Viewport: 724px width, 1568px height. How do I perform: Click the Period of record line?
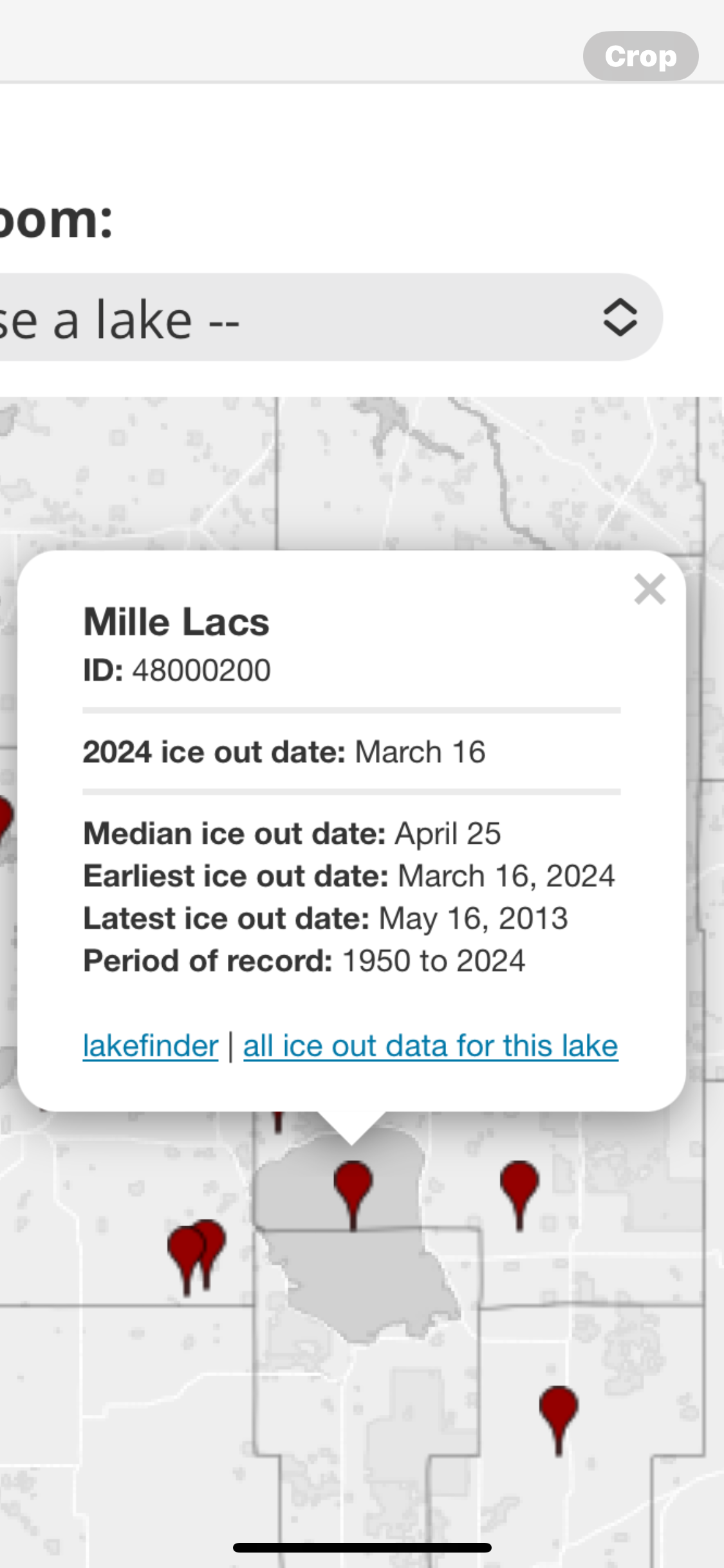point(304,960)
